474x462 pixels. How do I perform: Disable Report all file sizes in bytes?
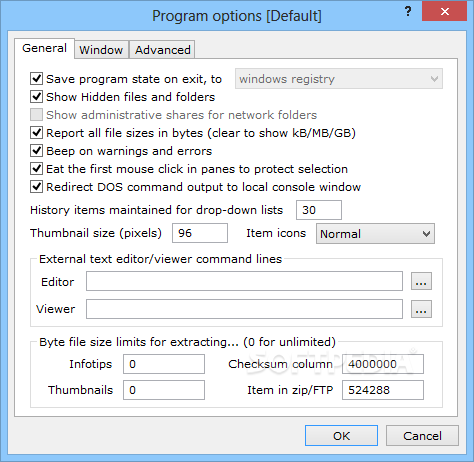tap(36, 133)
